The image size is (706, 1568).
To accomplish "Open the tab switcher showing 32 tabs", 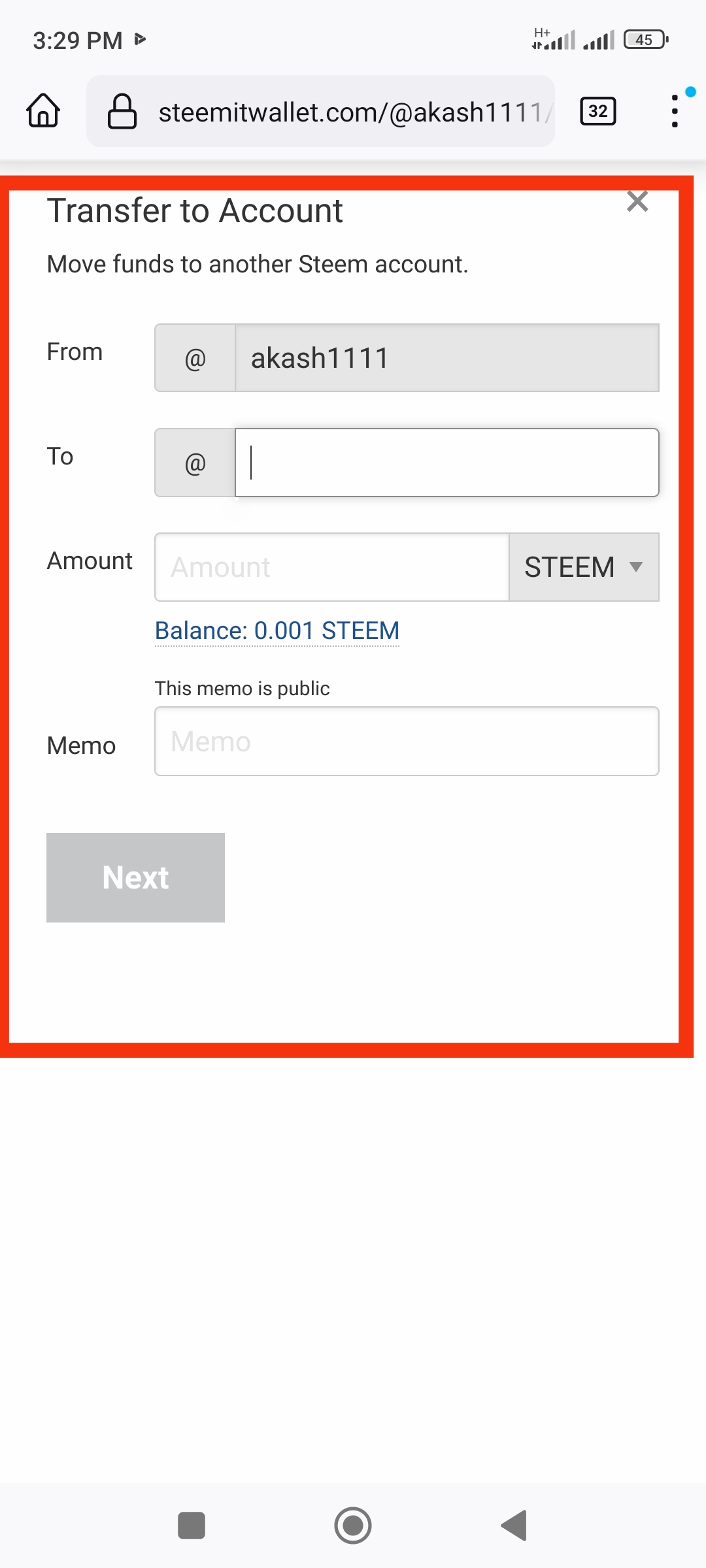I will (597, 111).
